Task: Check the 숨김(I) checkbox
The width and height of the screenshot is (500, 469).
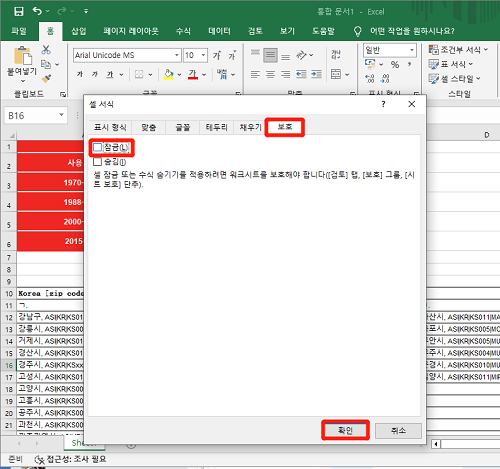Action: tap(97, 162)
